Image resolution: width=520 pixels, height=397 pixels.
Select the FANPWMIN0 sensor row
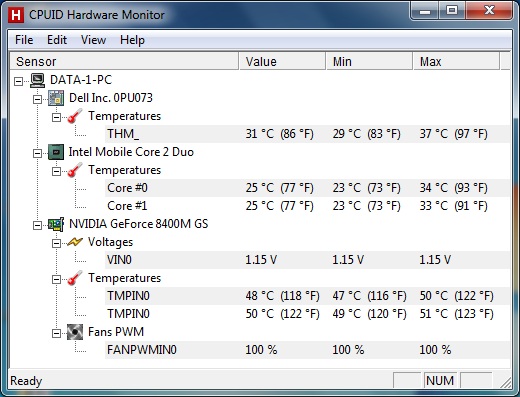(x=307, y=350)
